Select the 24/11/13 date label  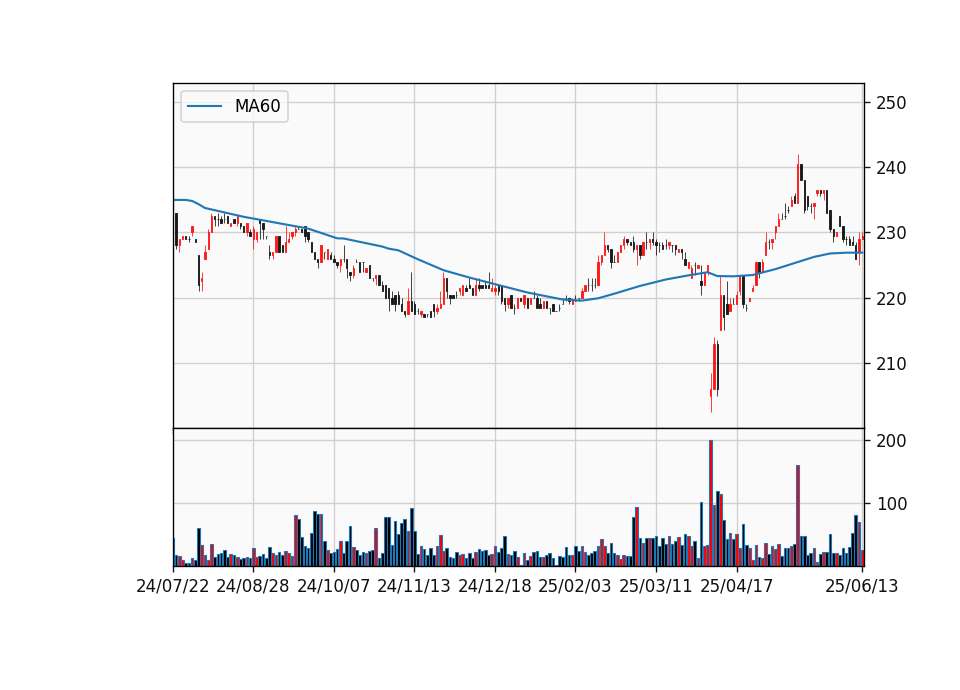[414, 586]
